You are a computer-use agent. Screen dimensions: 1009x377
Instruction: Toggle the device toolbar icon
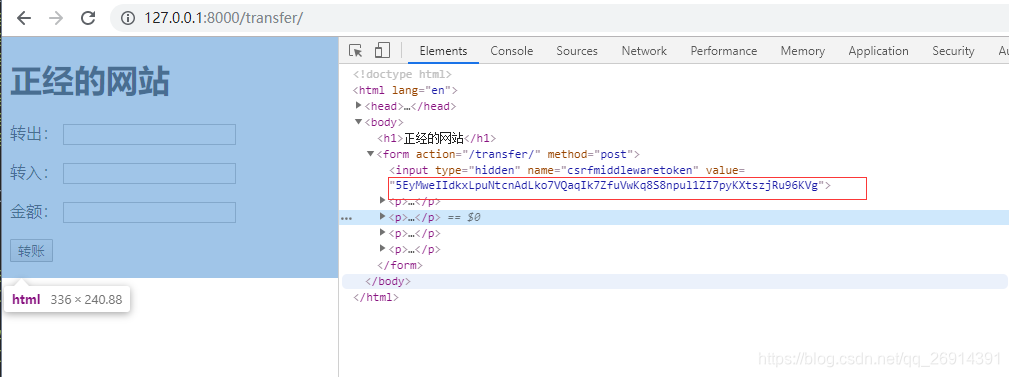point(382,51)
